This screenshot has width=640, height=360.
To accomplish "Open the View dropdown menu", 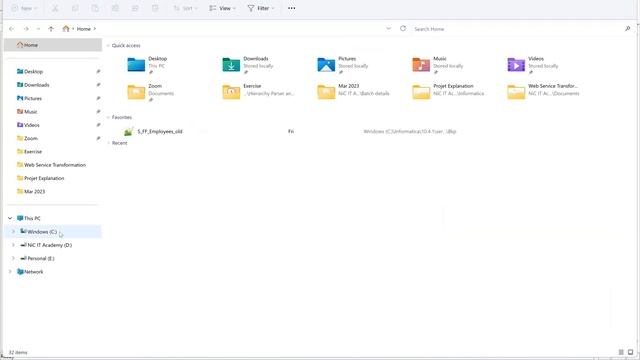I will (x=222, y=8).
